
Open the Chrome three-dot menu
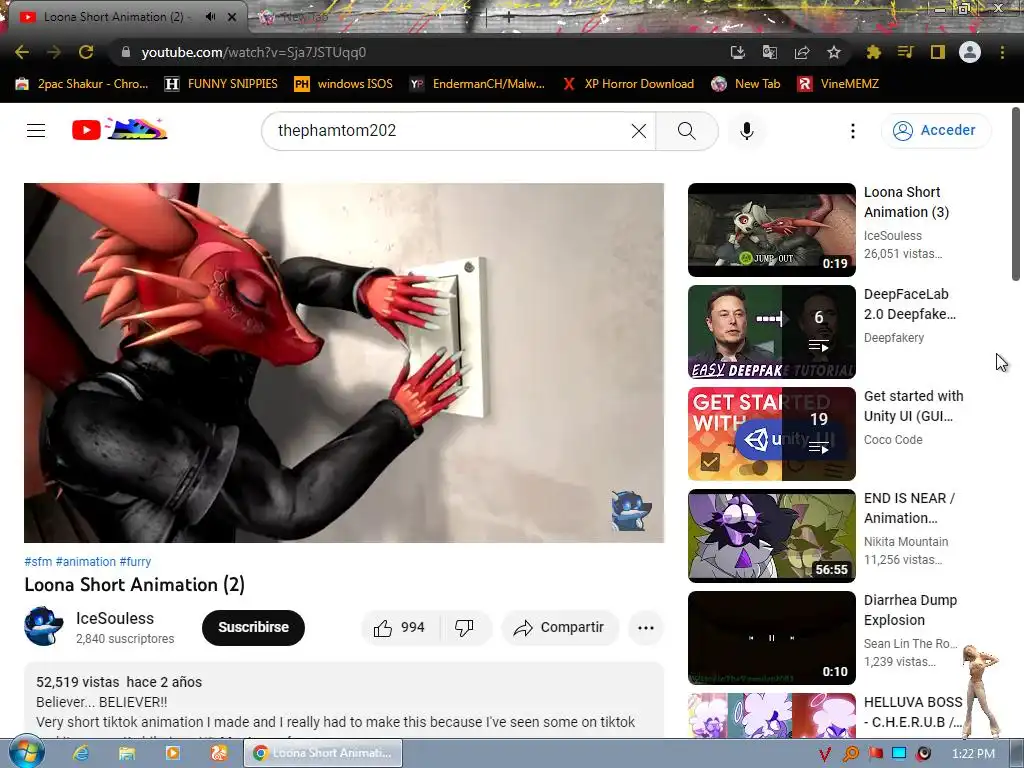coord(1002,52)
